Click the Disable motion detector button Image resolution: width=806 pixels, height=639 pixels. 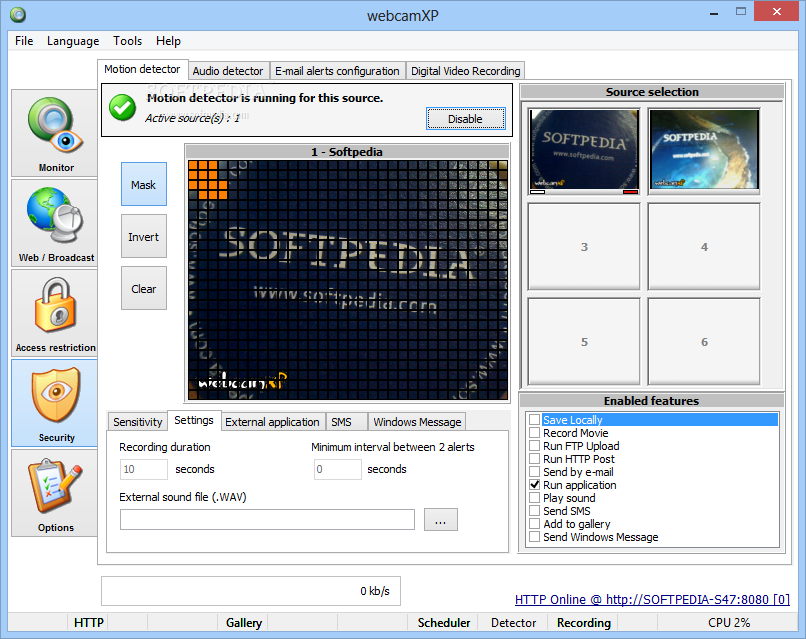pos(465,119)
